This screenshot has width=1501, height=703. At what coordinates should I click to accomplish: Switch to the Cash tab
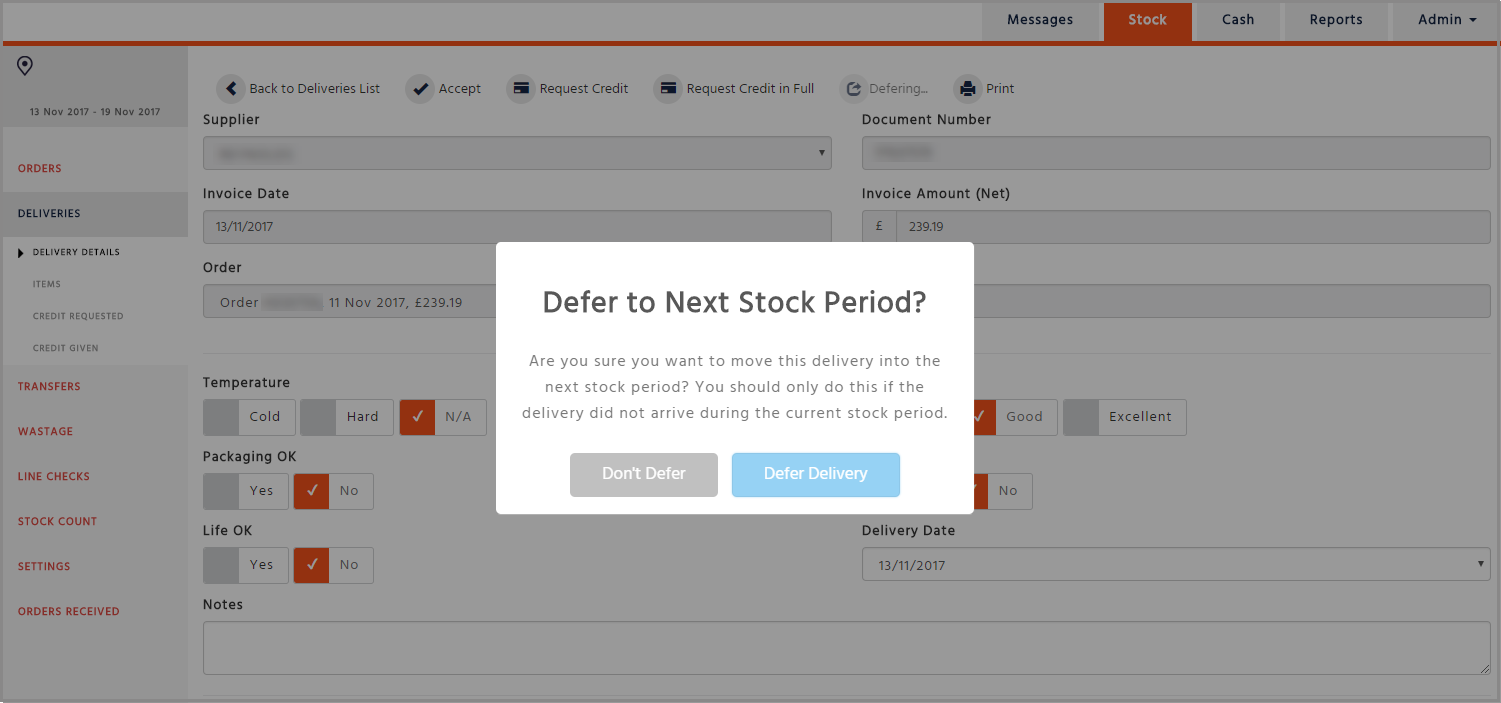pyautogui.click(x=1238, y=20)
